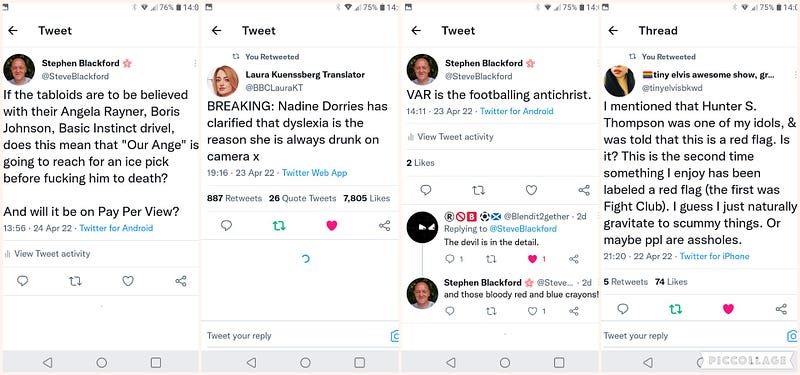The width and height of the screenshot is (800, 375).
Task: Tap Android home button on second screen
Action: pyautogui.click(x=305, y=362)
